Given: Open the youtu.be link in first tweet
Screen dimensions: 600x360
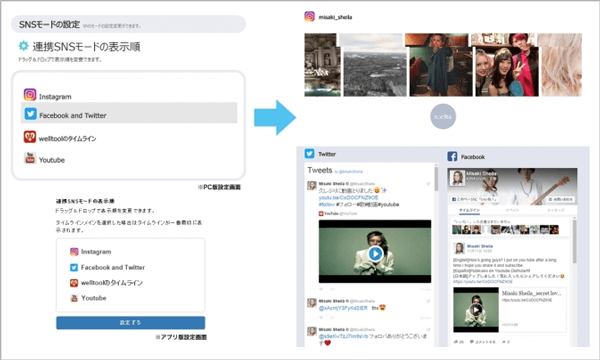Looking at the screenshot, I should tap(348, 197).
